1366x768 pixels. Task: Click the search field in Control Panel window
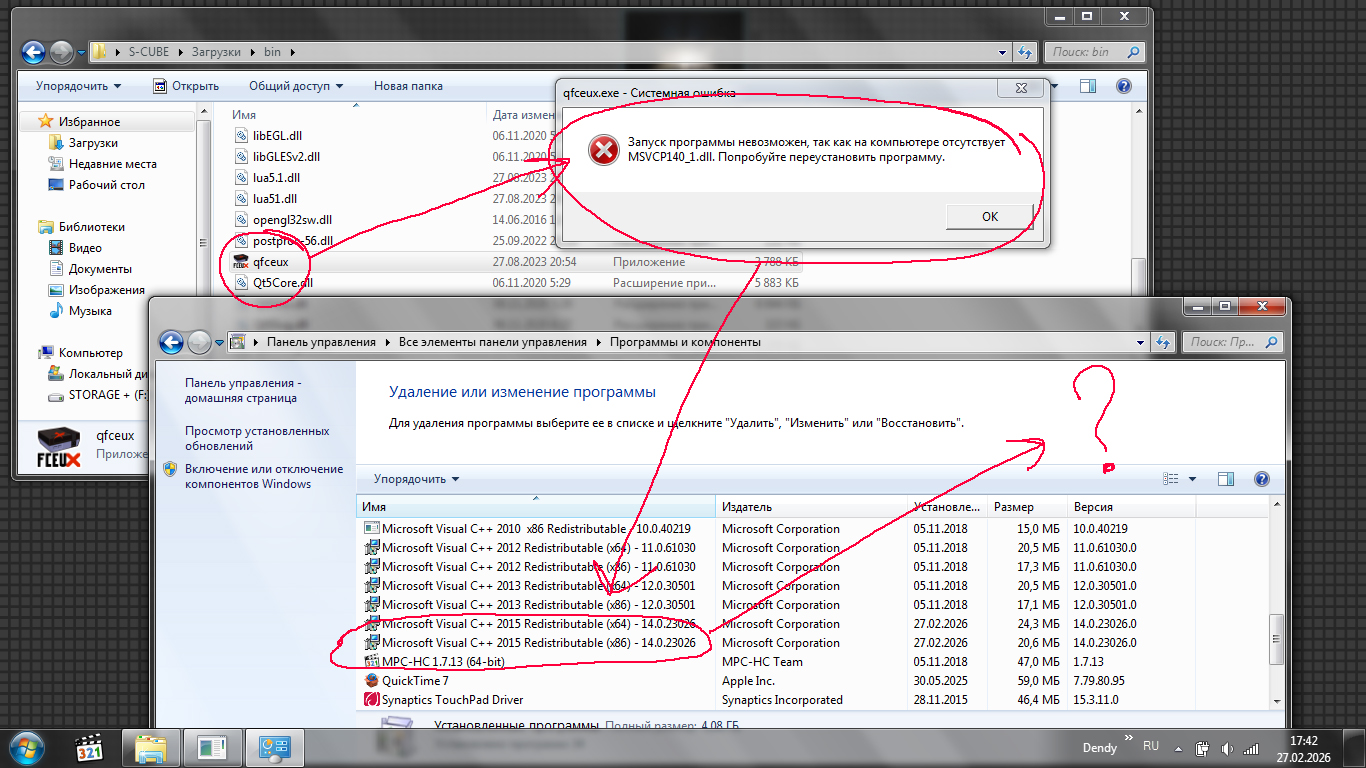pyautogui.click(x=1225, y=342)
